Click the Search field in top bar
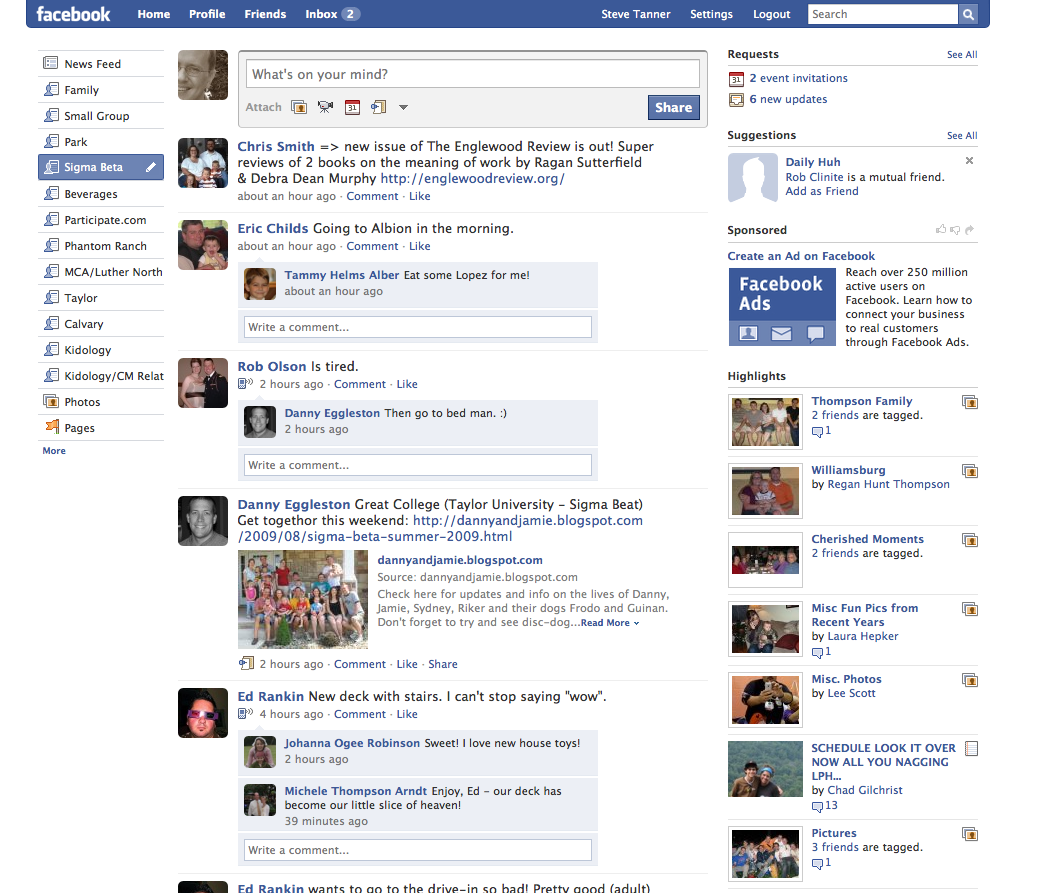The height and width of the screenshot is (893, 1046). tap(883, 14)
